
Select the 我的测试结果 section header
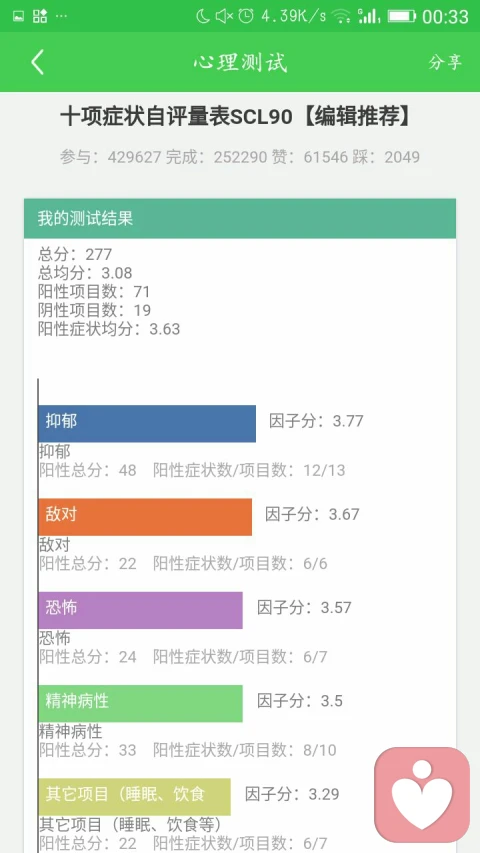tap(239, 219)
